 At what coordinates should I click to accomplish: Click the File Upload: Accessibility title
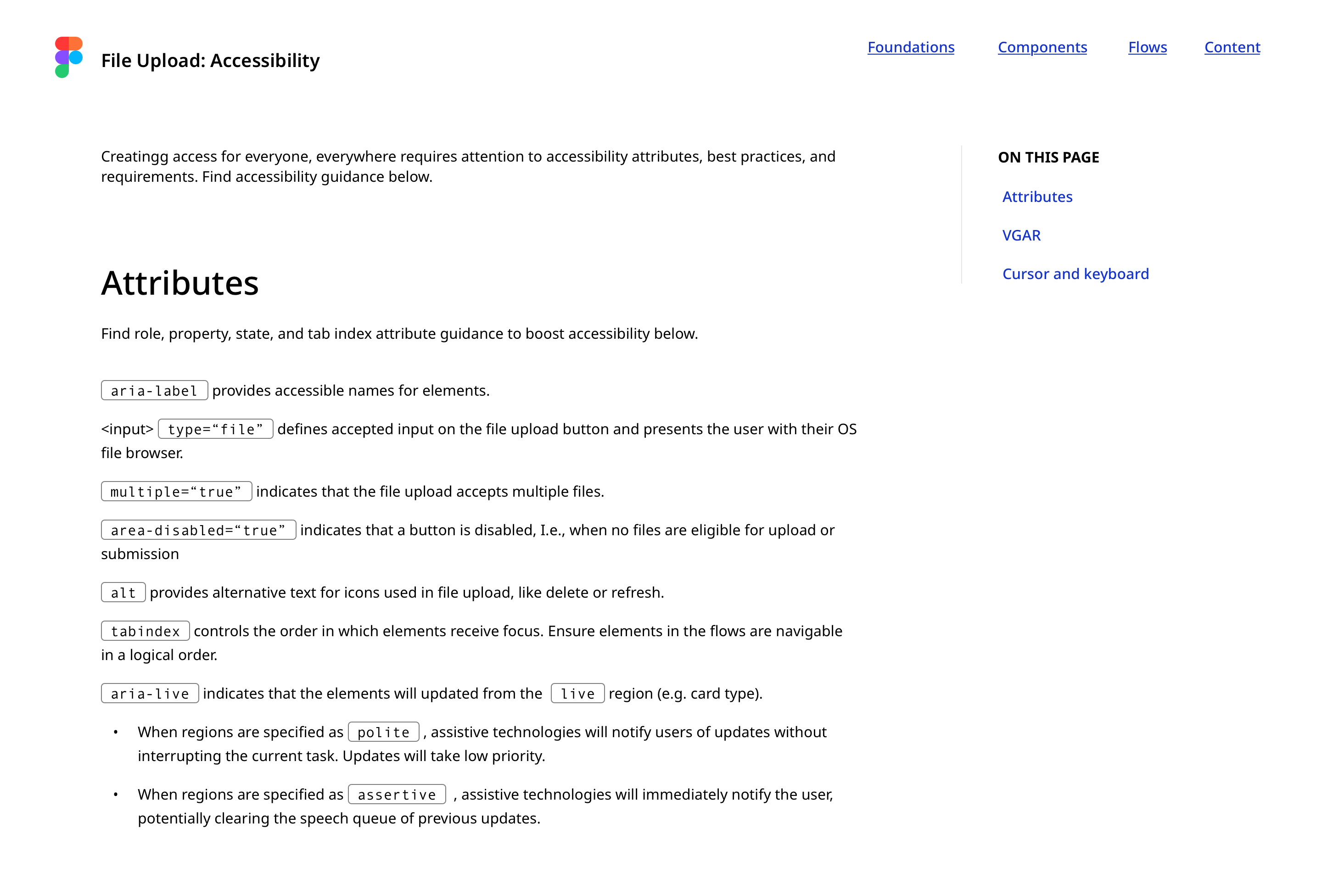(x=211, y=60)
